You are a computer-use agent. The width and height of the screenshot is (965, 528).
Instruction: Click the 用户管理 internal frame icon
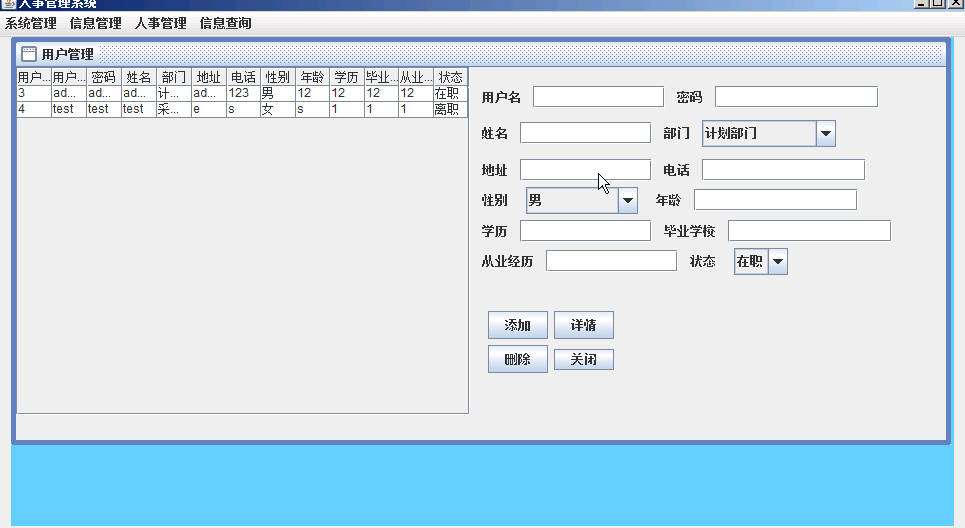coord(29,54)
